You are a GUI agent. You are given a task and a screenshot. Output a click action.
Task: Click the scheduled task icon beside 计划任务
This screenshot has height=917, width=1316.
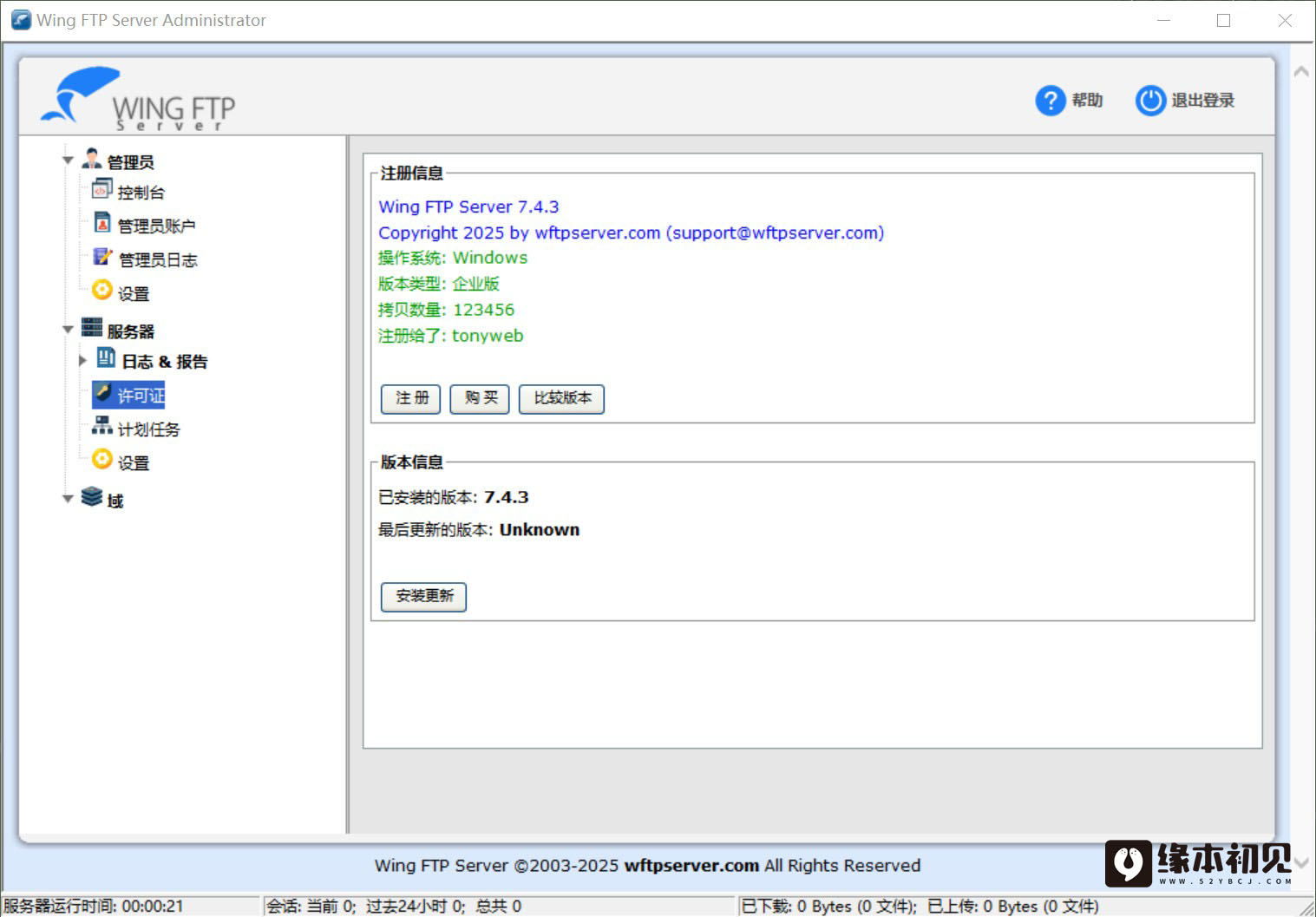[102, 425]
